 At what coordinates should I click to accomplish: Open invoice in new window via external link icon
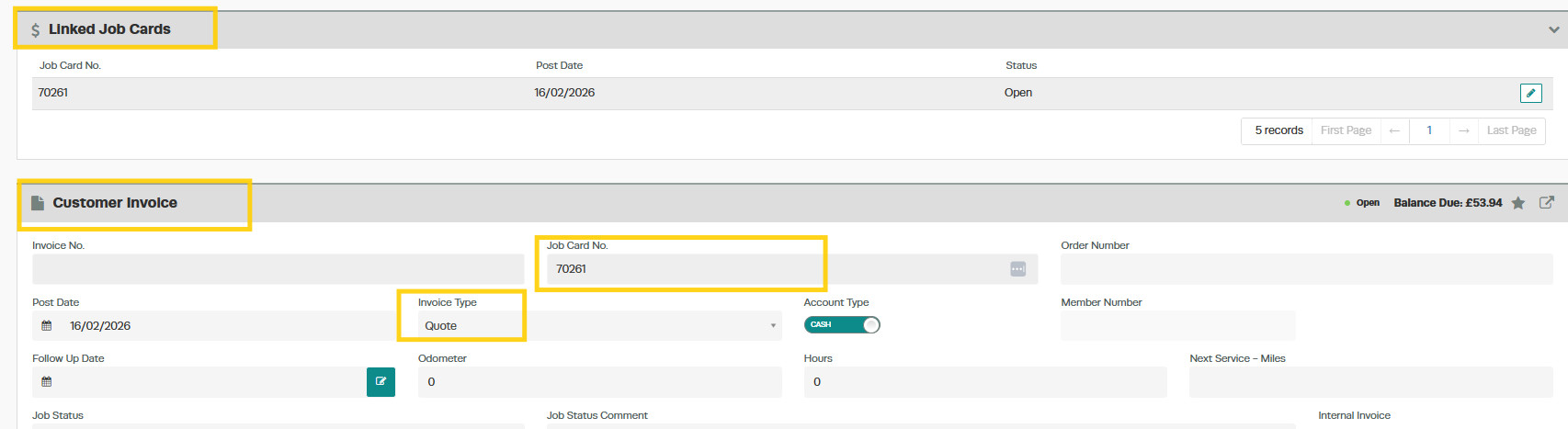point(1547,202)
